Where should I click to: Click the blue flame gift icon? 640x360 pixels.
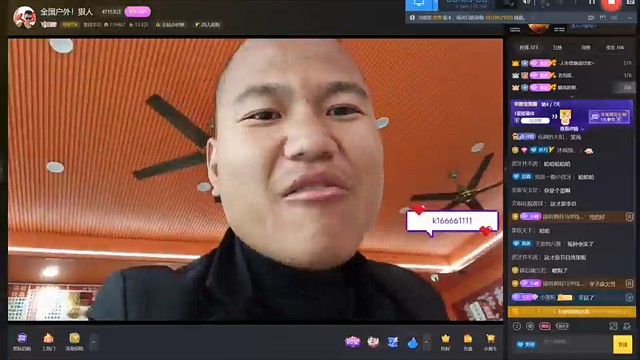click(412, 342)
